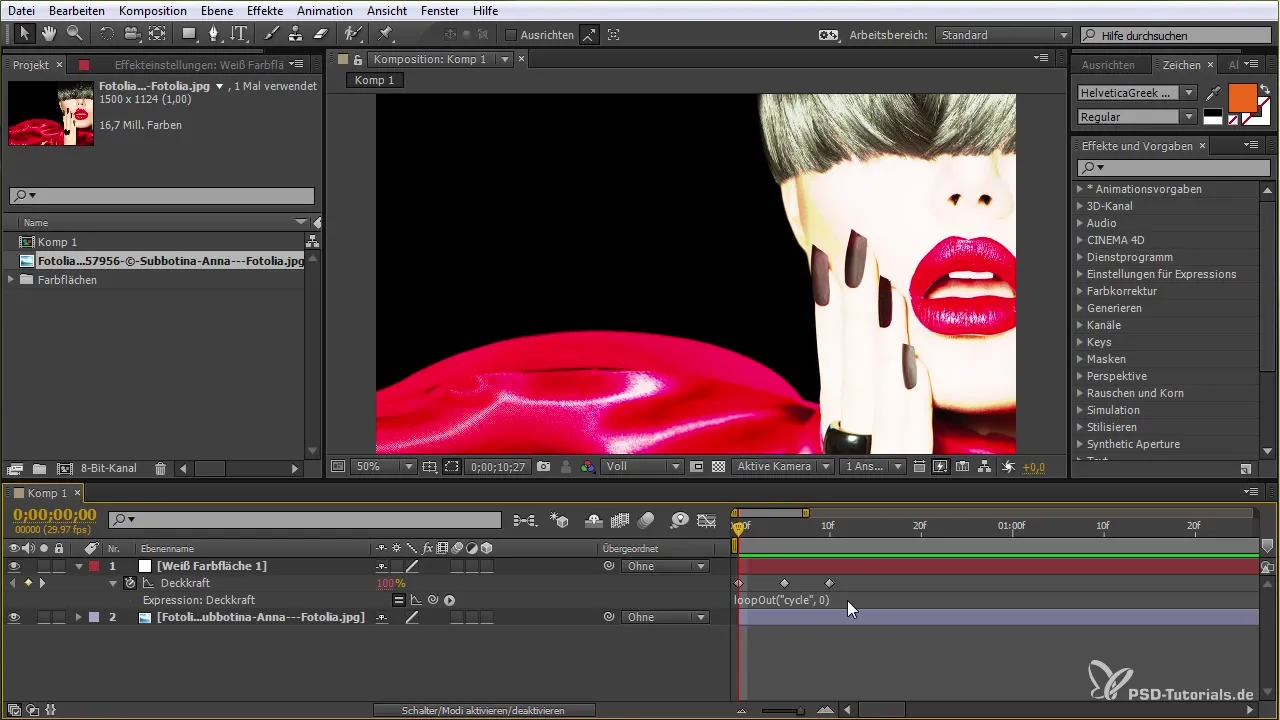Click the RGB channel display icon
1280x720 pixels.
(x=587, y=466)
